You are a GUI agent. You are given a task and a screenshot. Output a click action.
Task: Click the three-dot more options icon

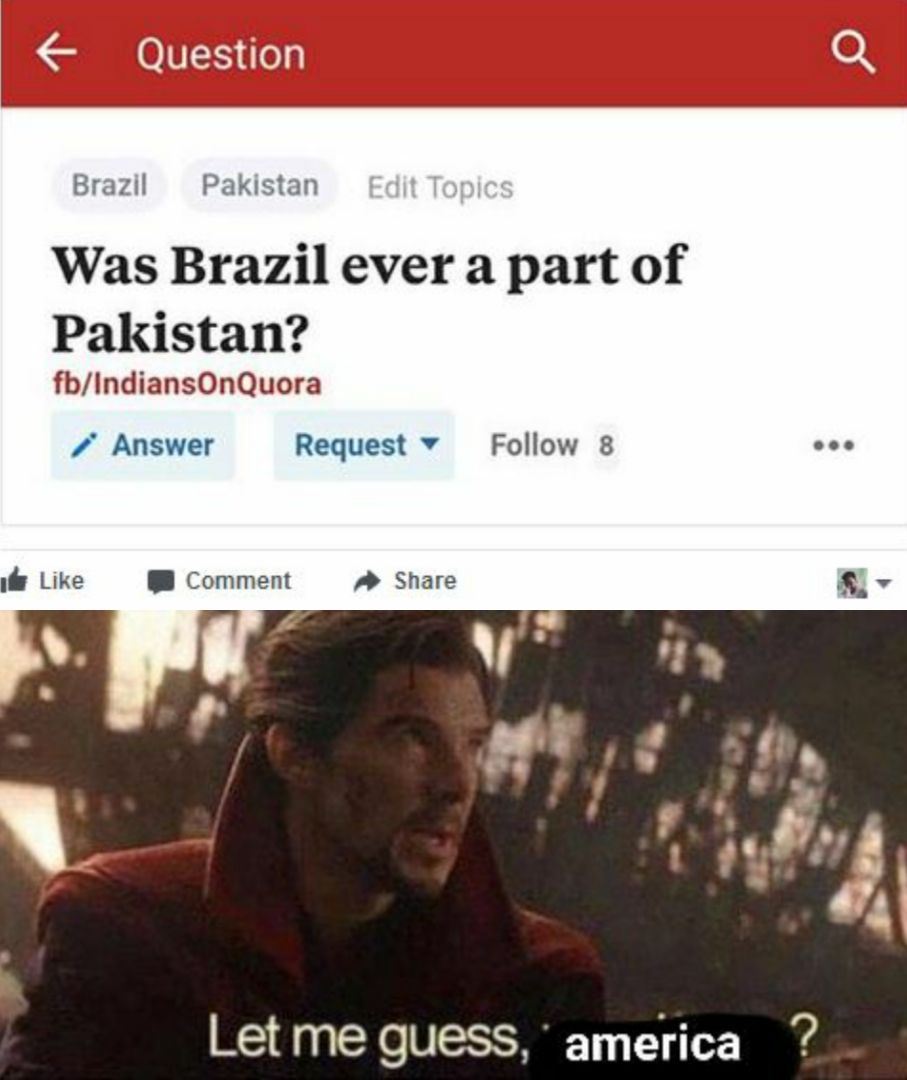pyautogui.click(x=834, y=445)
